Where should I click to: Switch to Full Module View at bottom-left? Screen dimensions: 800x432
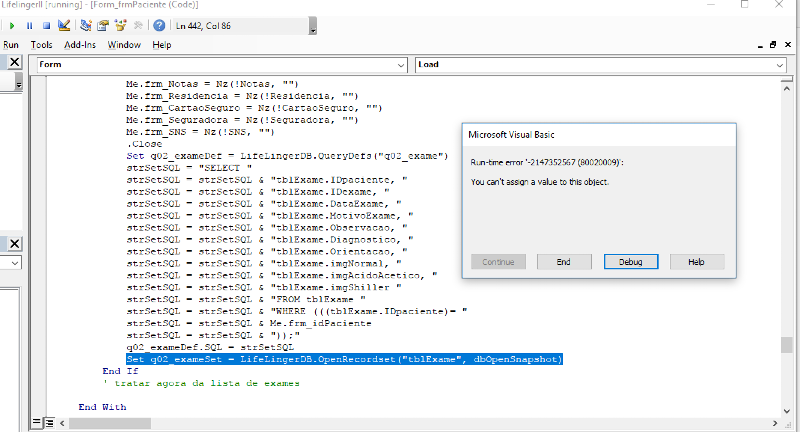(x=50, y=423)
